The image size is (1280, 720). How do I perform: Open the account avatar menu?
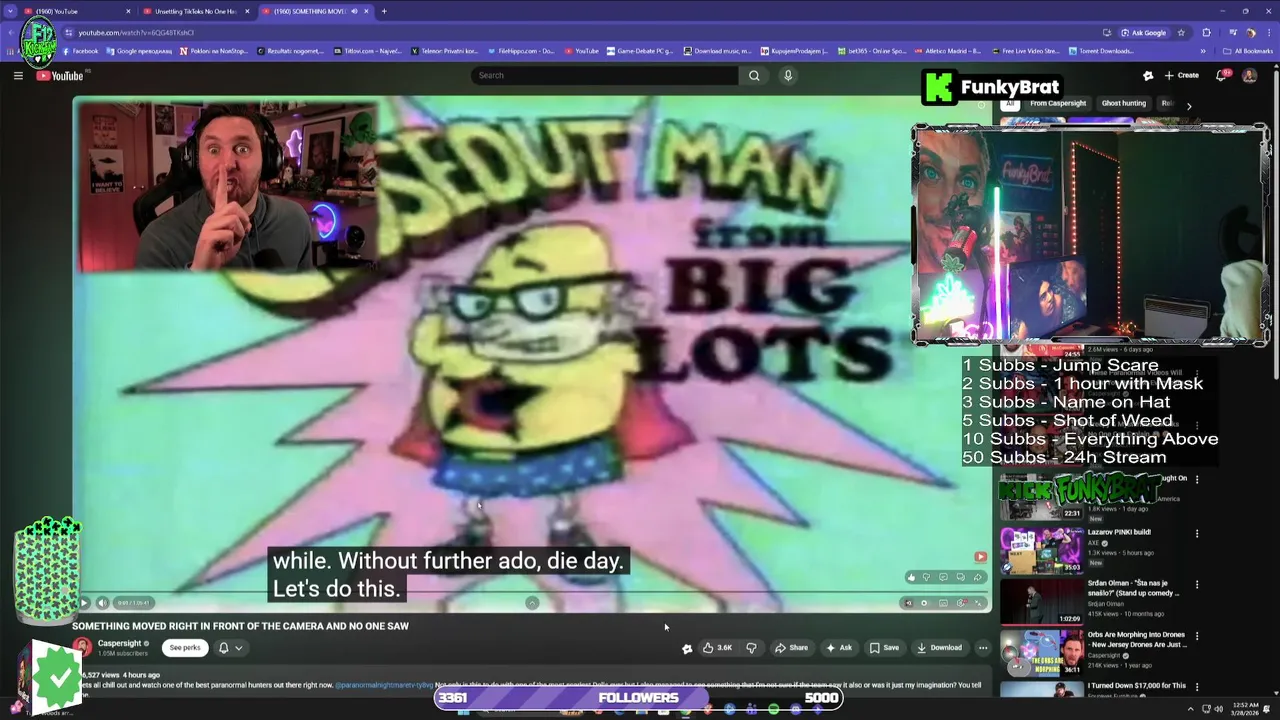(1249, 75)
